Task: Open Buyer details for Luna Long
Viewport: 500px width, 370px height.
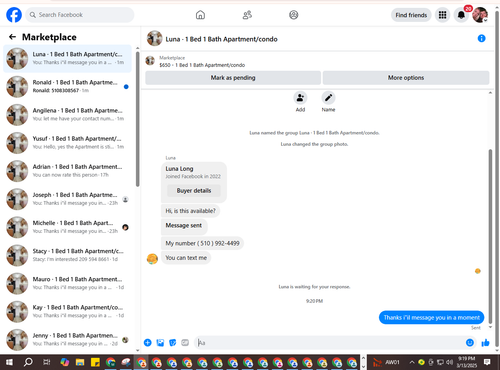Action: tap(194, 191)
